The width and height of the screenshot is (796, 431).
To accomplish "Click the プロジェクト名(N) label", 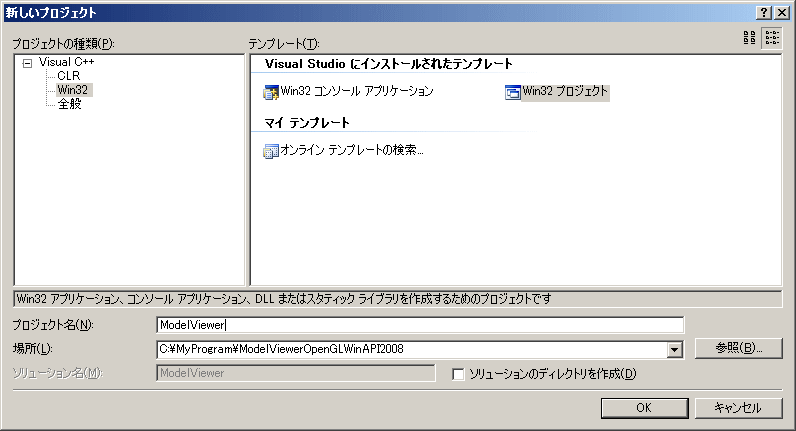I will coord(53,325).
